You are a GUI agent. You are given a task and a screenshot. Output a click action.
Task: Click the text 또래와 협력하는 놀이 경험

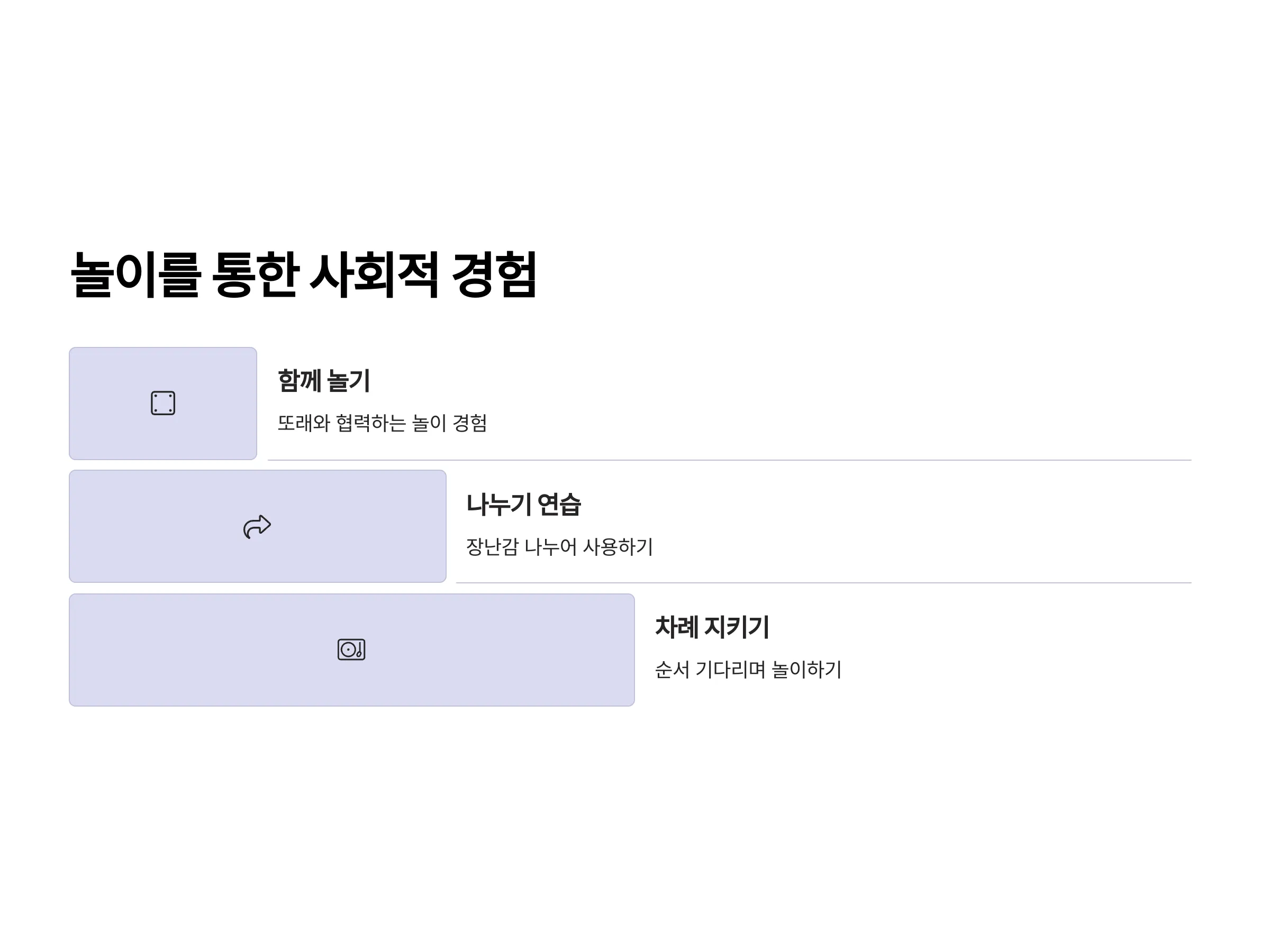(383, 424)
